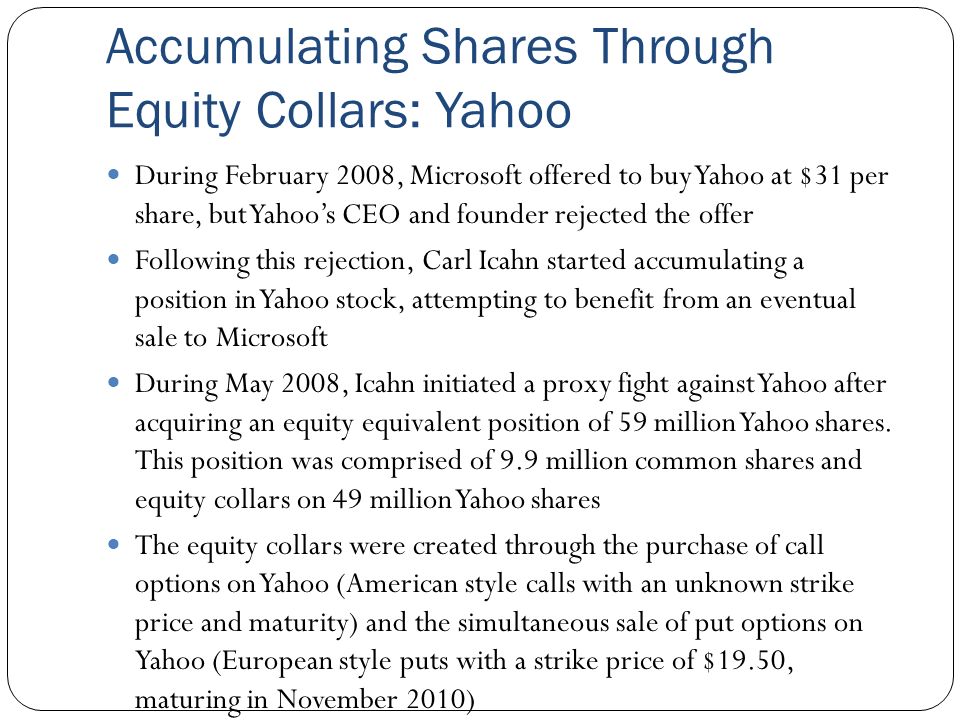960x720 pixels.
Task: Click the strike price '$19.50' text
Action: (x=744, y=661)
